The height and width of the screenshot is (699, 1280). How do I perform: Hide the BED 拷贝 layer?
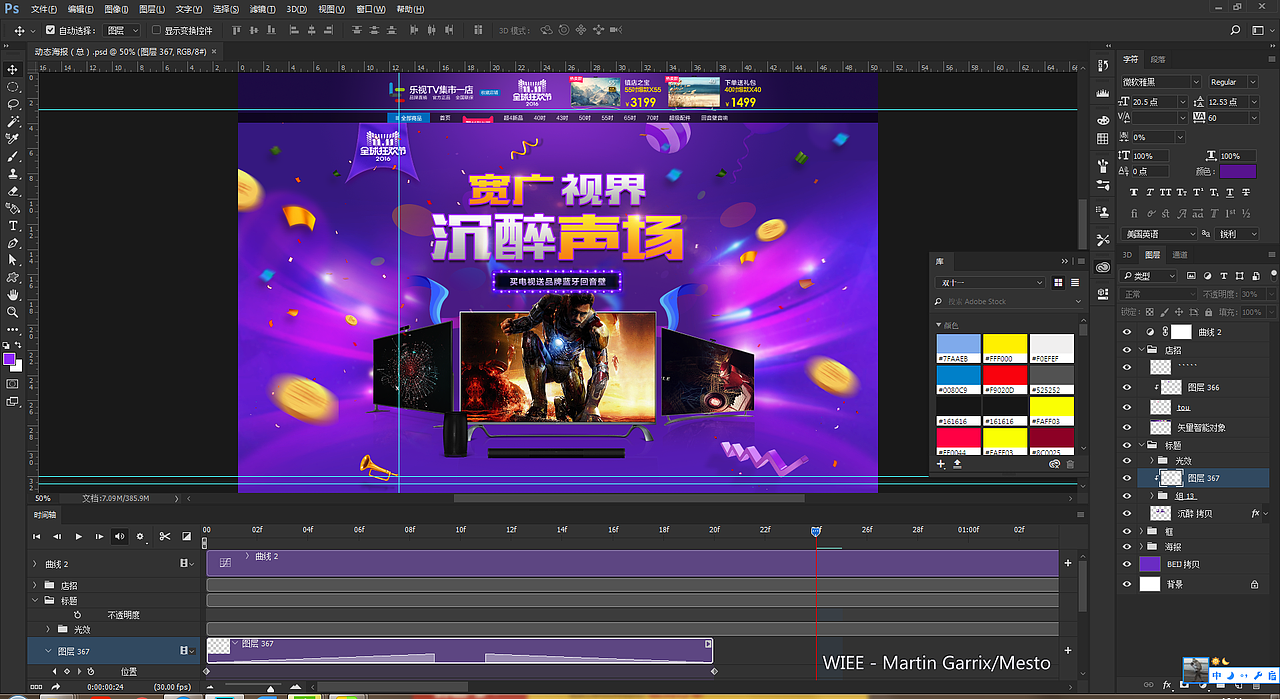(x=1126, y=564)
